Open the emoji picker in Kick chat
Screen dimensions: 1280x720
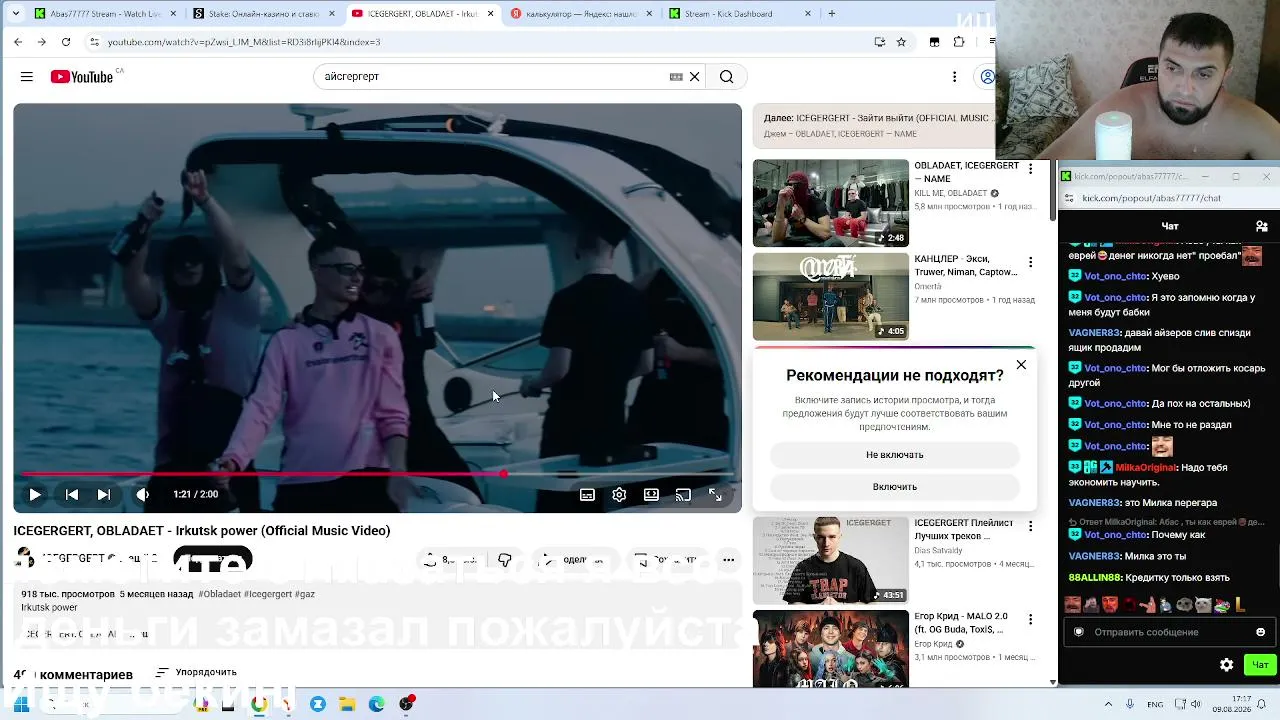1260,632
